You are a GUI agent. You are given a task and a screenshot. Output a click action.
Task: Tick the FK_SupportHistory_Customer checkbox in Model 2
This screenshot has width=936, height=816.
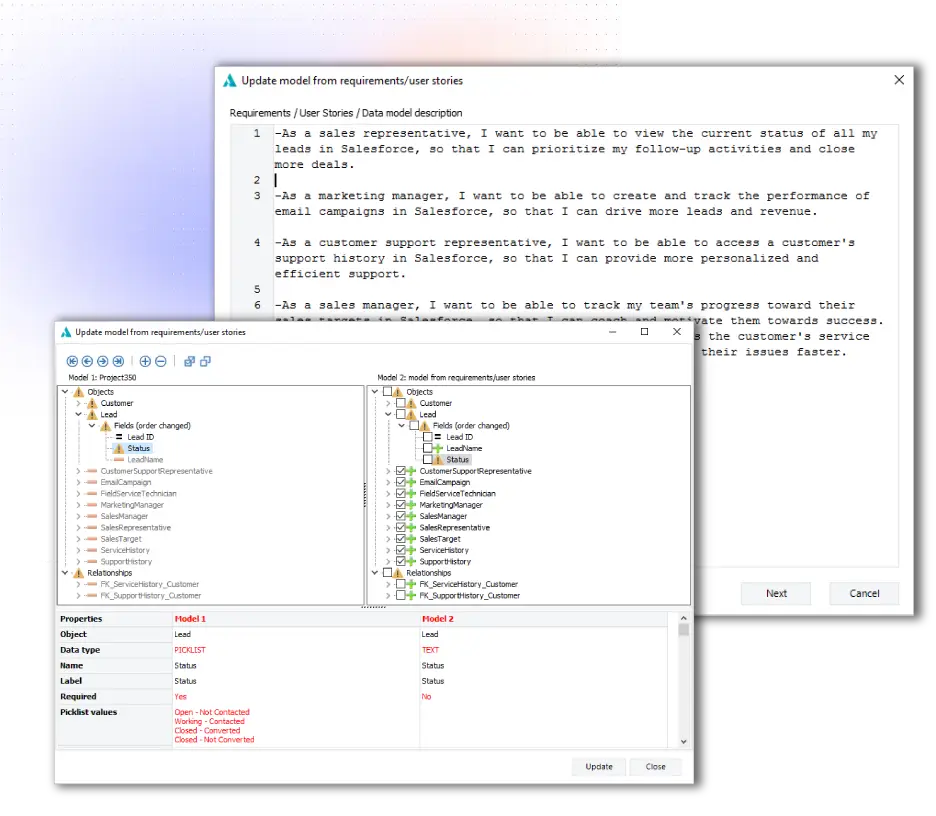pos(401,596)
